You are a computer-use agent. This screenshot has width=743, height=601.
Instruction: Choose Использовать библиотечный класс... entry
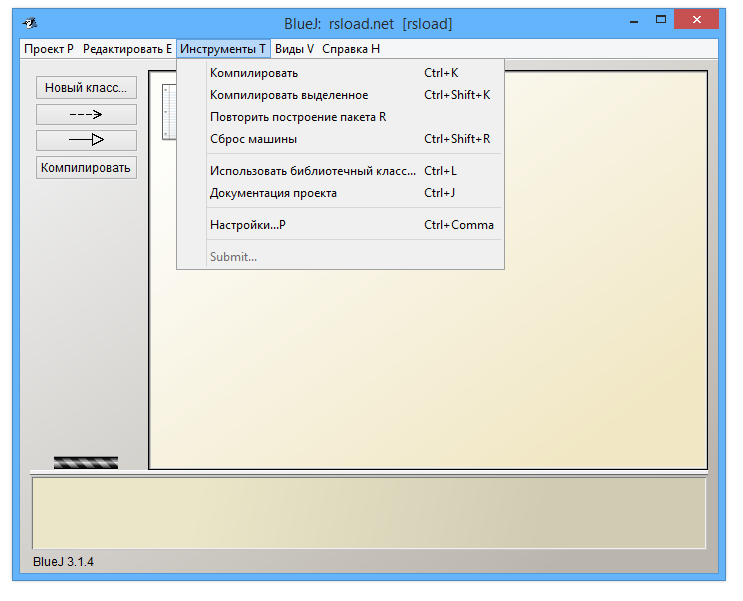coord(340,171)
